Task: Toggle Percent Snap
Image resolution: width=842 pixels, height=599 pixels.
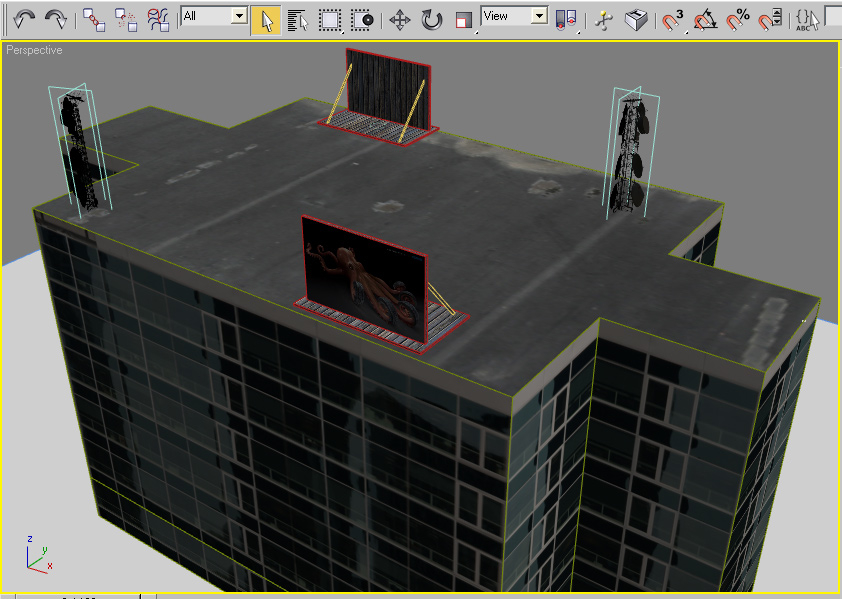Action: [x=736, y=17]
